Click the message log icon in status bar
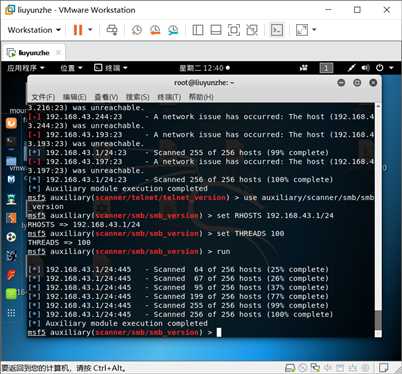Image resolution: width=402 pixels, height=374 pixels. click(384, 368)
